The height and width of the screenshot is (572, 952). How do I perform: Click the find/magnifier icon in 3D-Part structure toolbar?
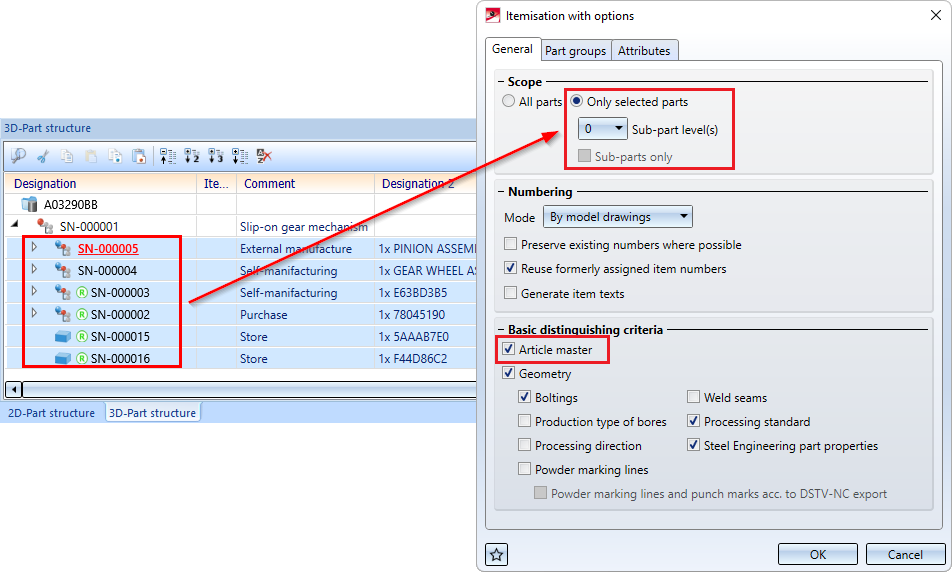pos(18,157)
